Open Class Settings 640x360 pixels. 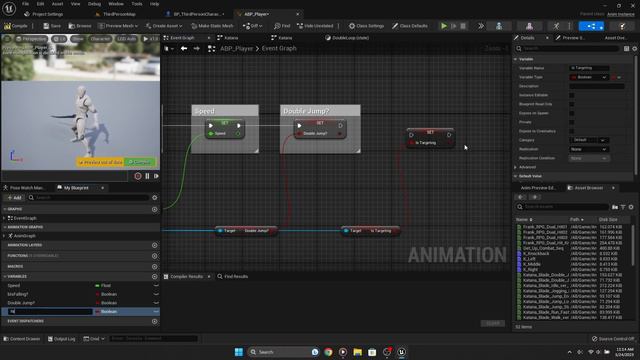[x=366, y=26]
